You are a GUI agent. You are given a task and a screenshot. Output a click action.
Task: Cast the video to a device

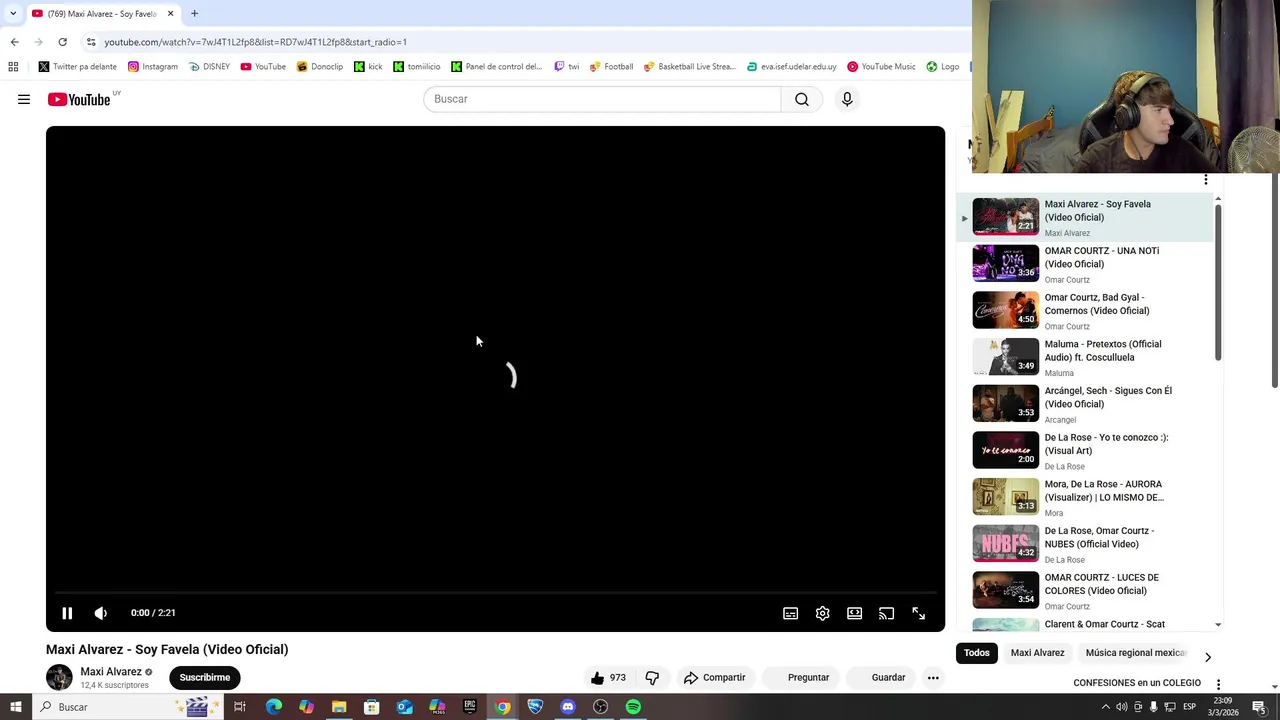(886, 613)
